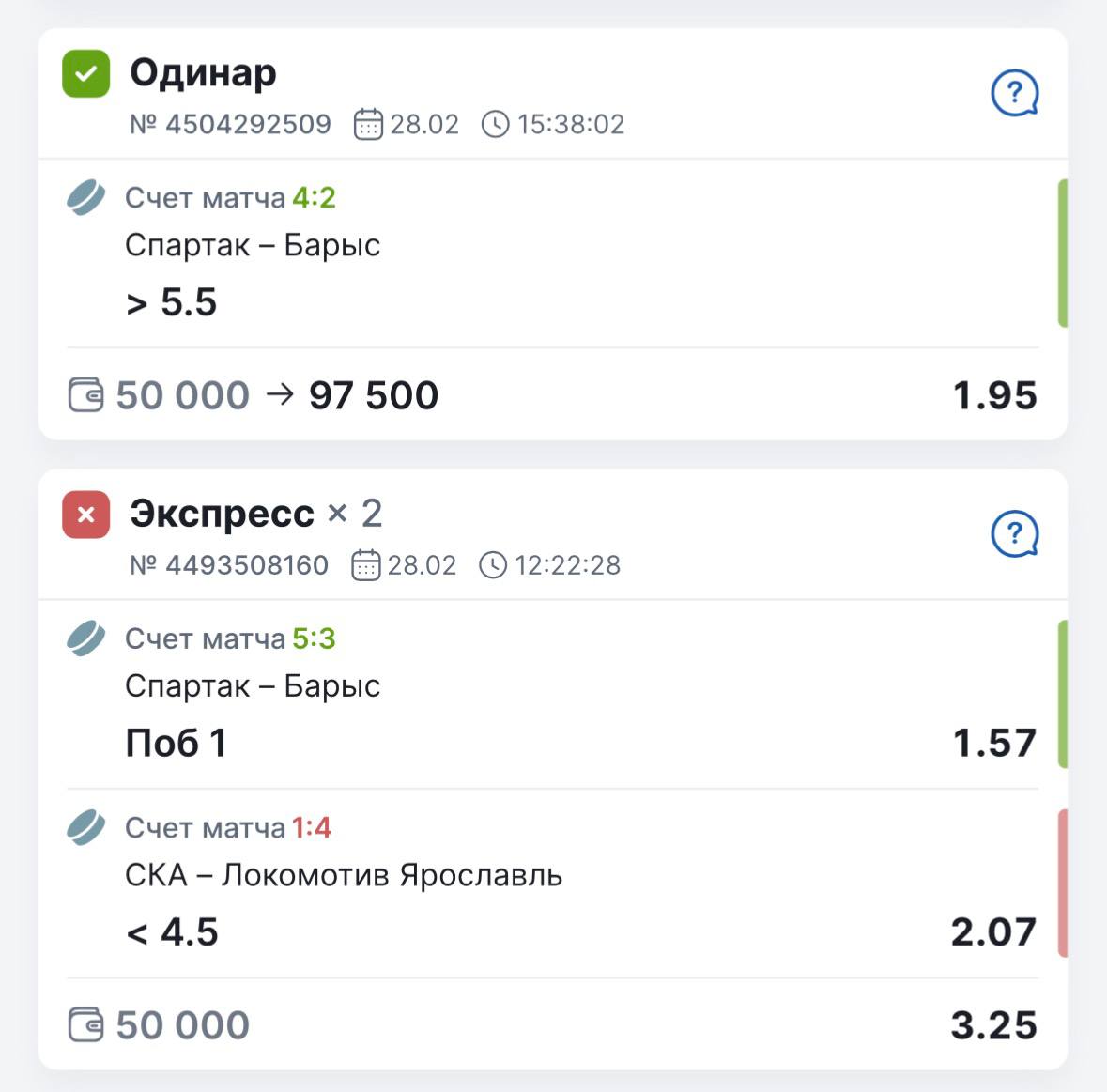Screen dimensions: 1107x1092
Task: Click the 2.07 odds value
Action: point(993,931)
